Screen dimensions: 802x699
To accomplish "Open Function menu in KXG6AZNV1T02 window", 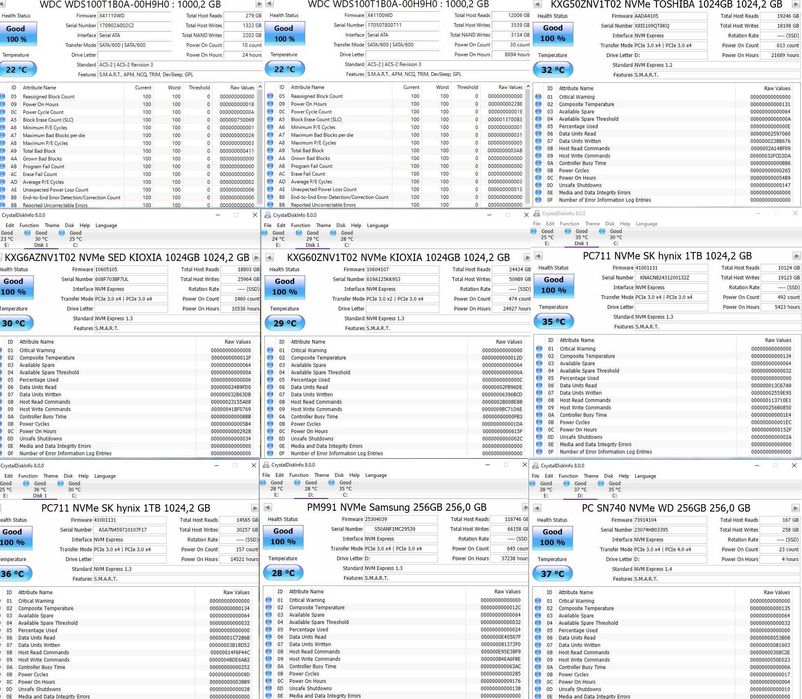I will click(29, 226).
